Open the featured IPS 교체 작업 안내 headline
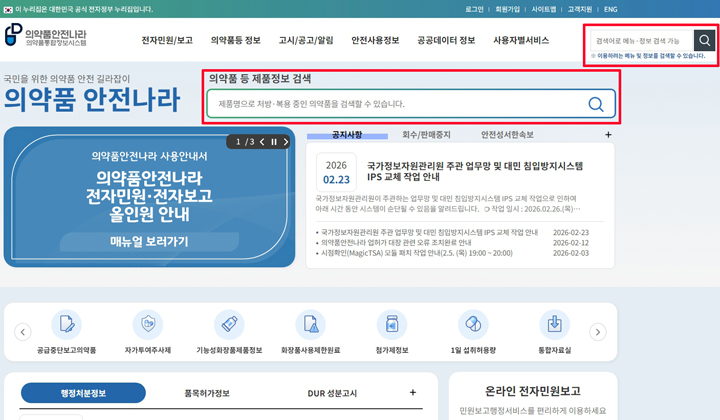Viewport: 720px width, 420px height. (x=475, y=171)
